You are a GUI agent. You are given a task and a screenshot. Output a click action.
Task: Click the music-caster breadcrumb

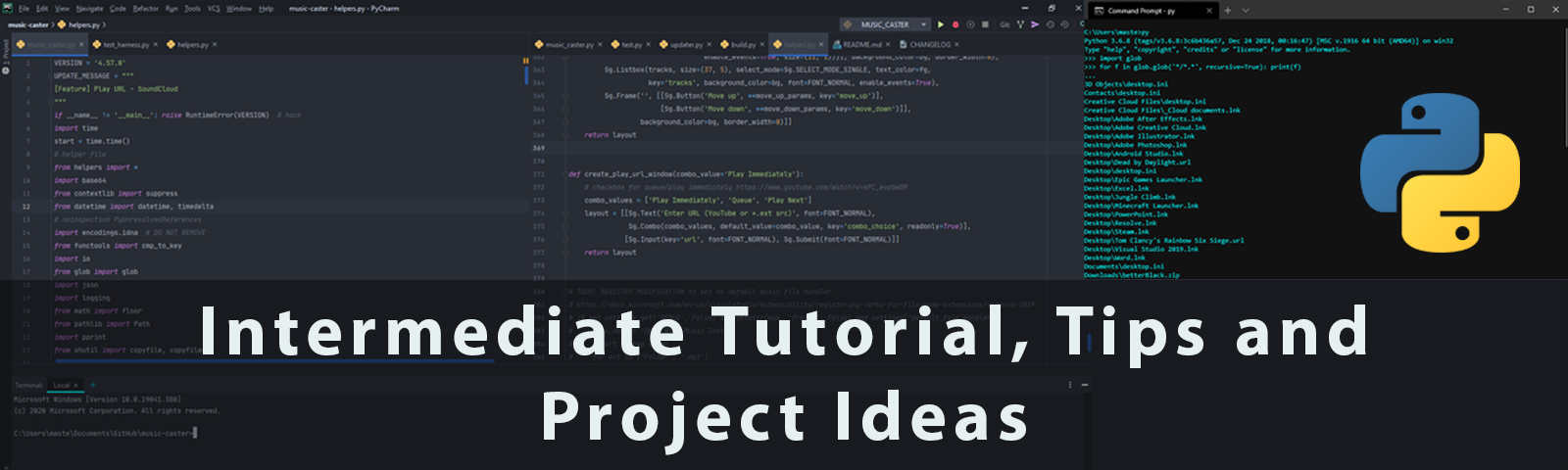point(28,24)
